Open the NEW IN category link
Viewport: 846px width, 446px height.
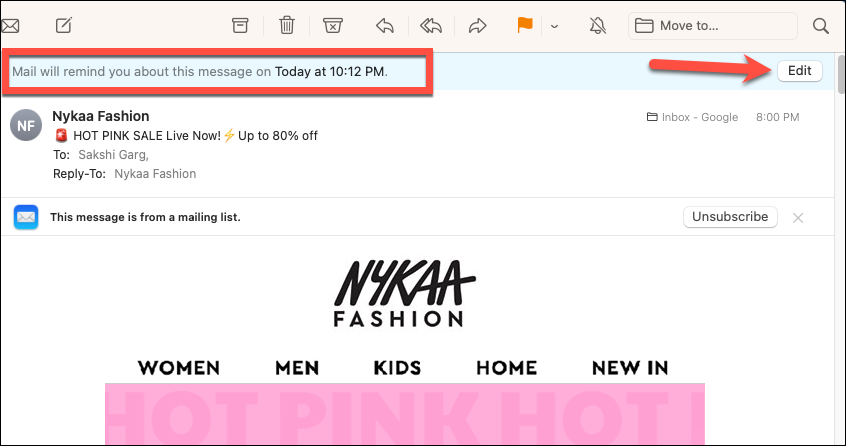(x=630, y=368)
